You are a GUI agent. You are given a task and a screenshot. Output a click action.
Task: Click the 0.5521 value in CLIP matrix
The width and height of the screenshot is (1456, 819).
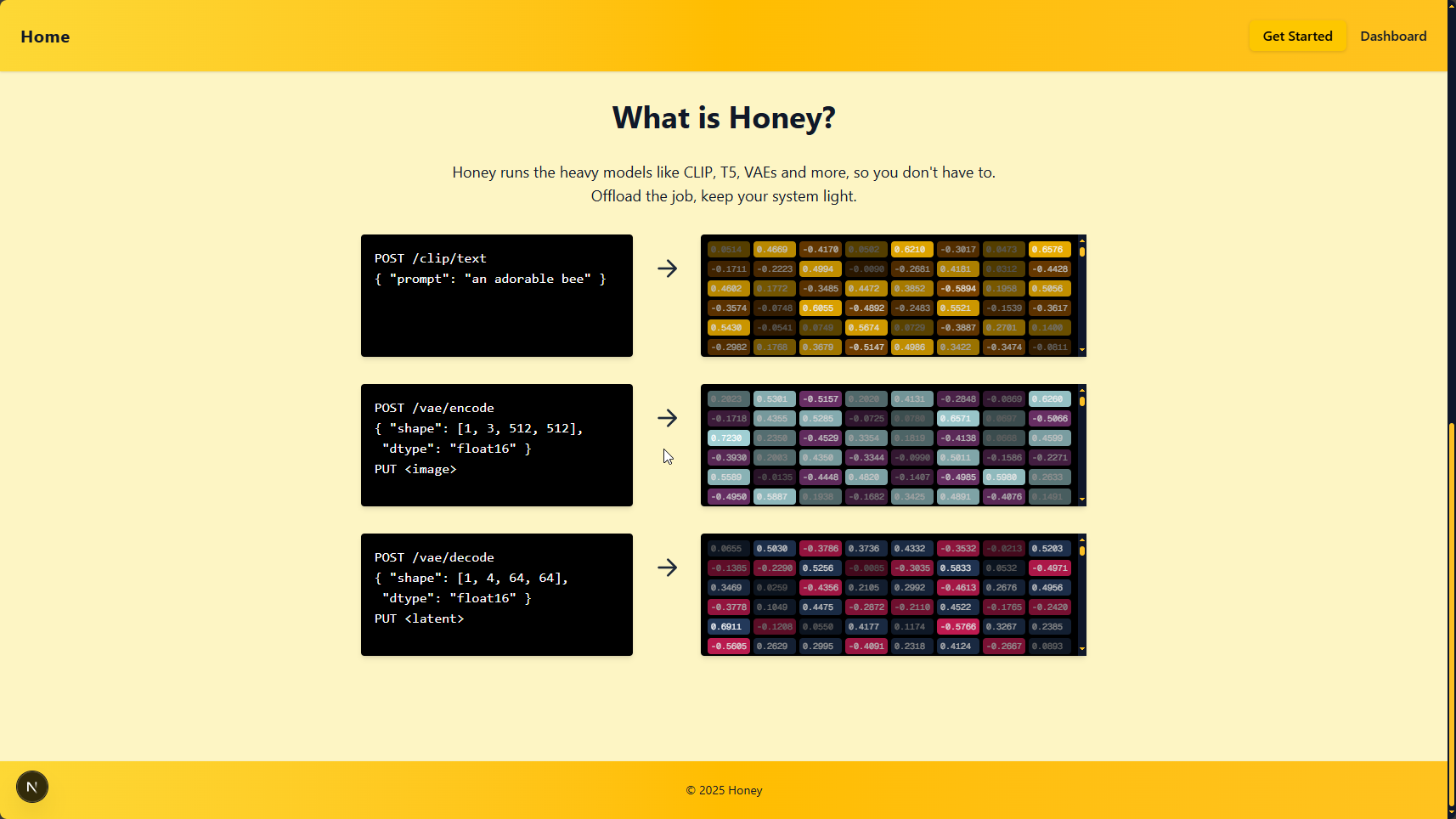(x=958, y=308)
